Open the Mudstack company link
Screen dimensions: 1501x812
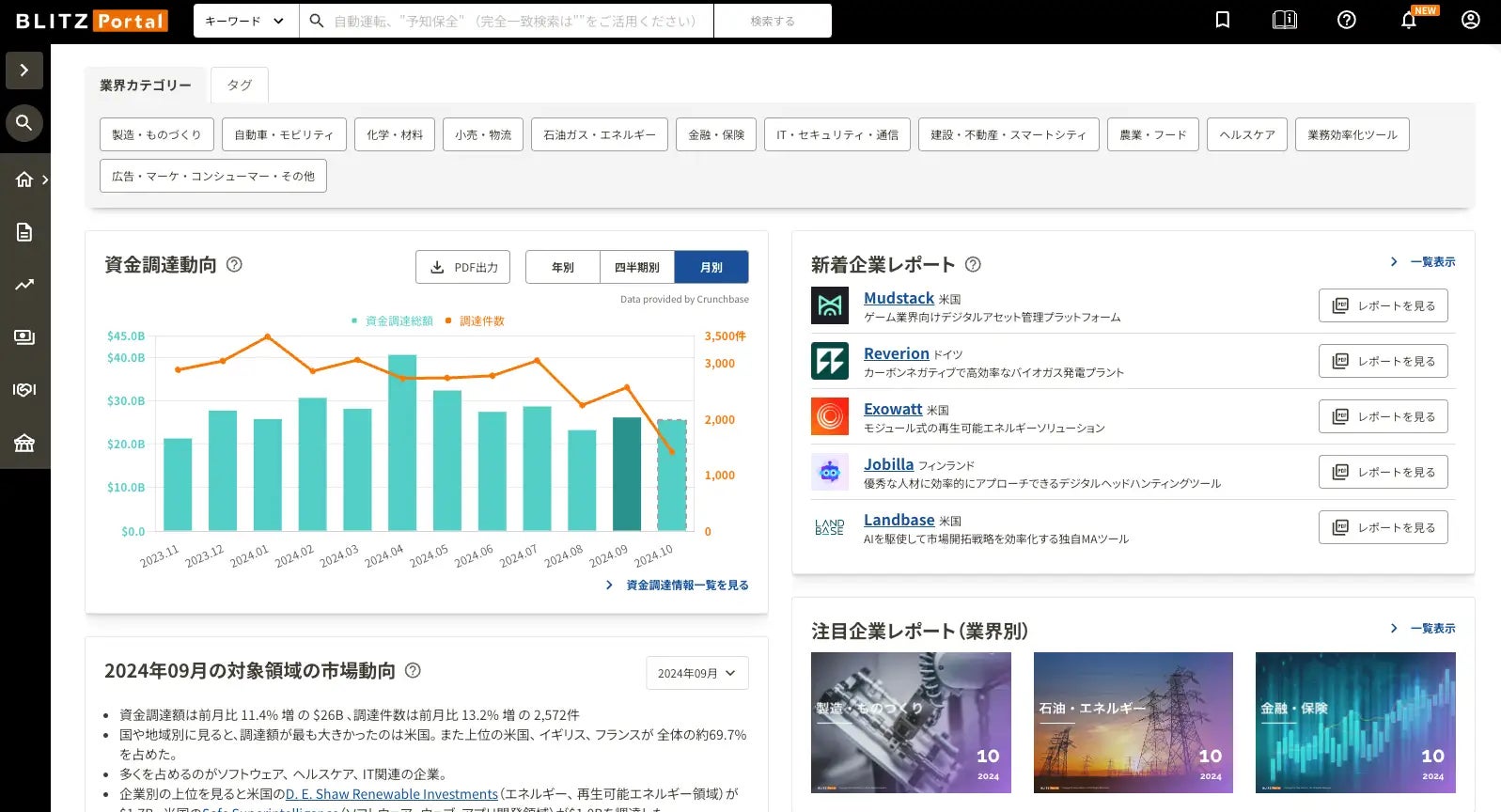coord(899,298)
